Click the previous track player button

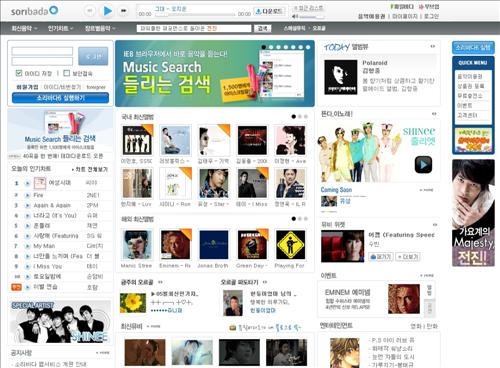click(89, 11)
